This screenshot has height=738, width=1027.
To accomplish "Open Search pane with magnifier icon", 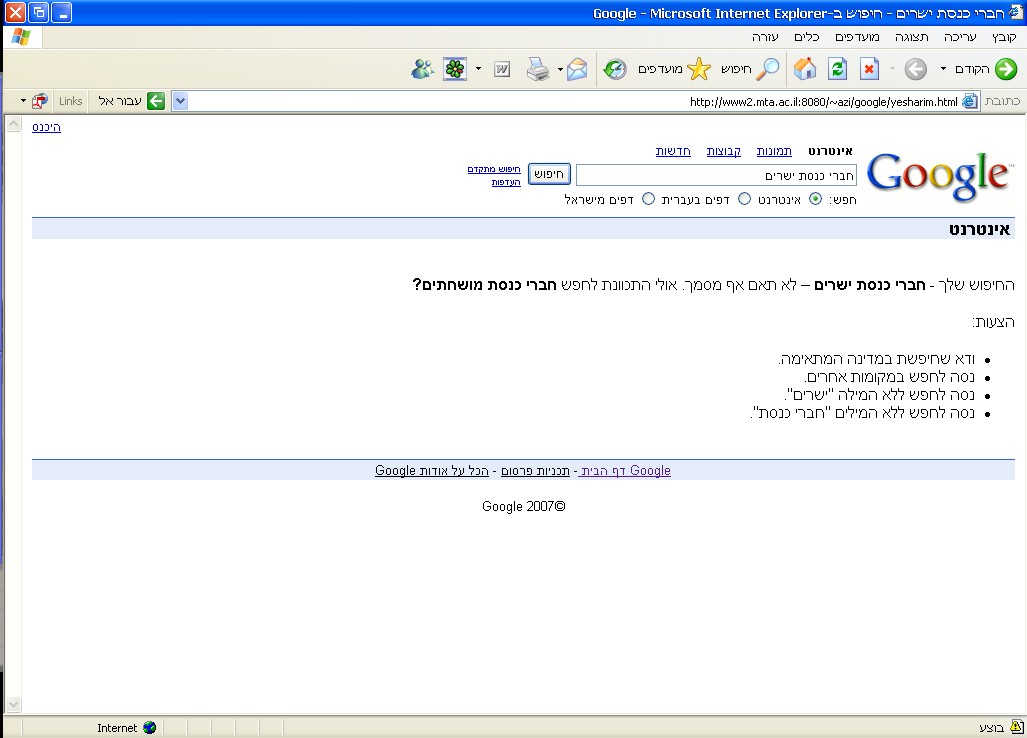I will click(767, 69).
